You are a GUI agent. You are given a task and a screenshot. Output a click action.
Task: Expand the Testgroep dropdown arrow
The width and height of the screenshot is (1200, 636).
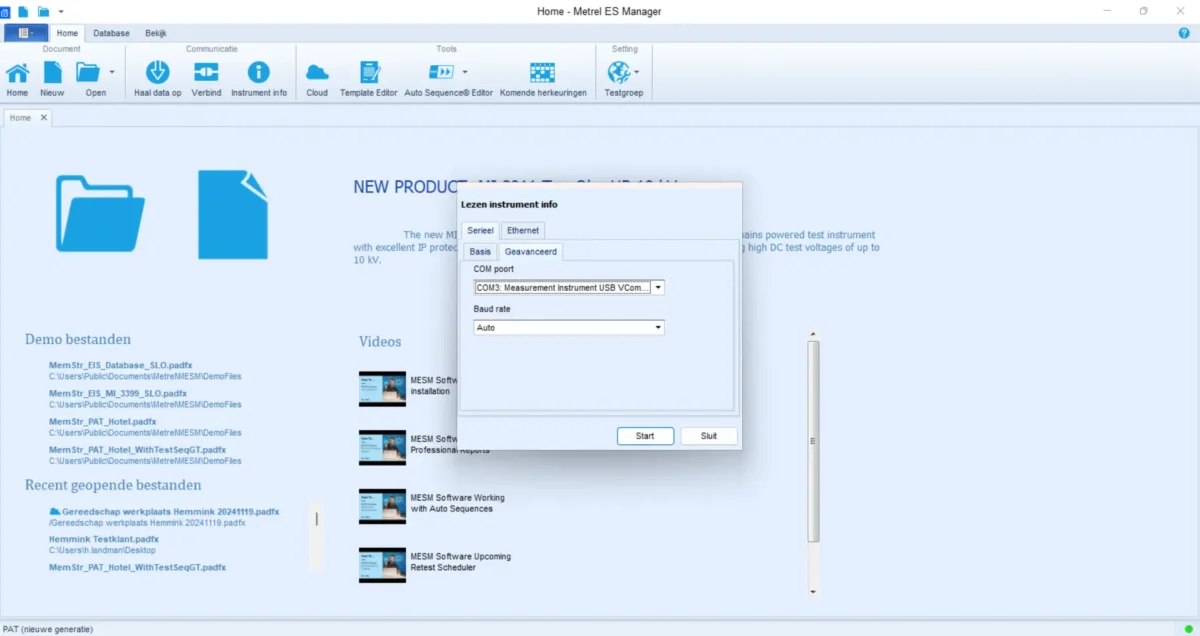point(637,73)
